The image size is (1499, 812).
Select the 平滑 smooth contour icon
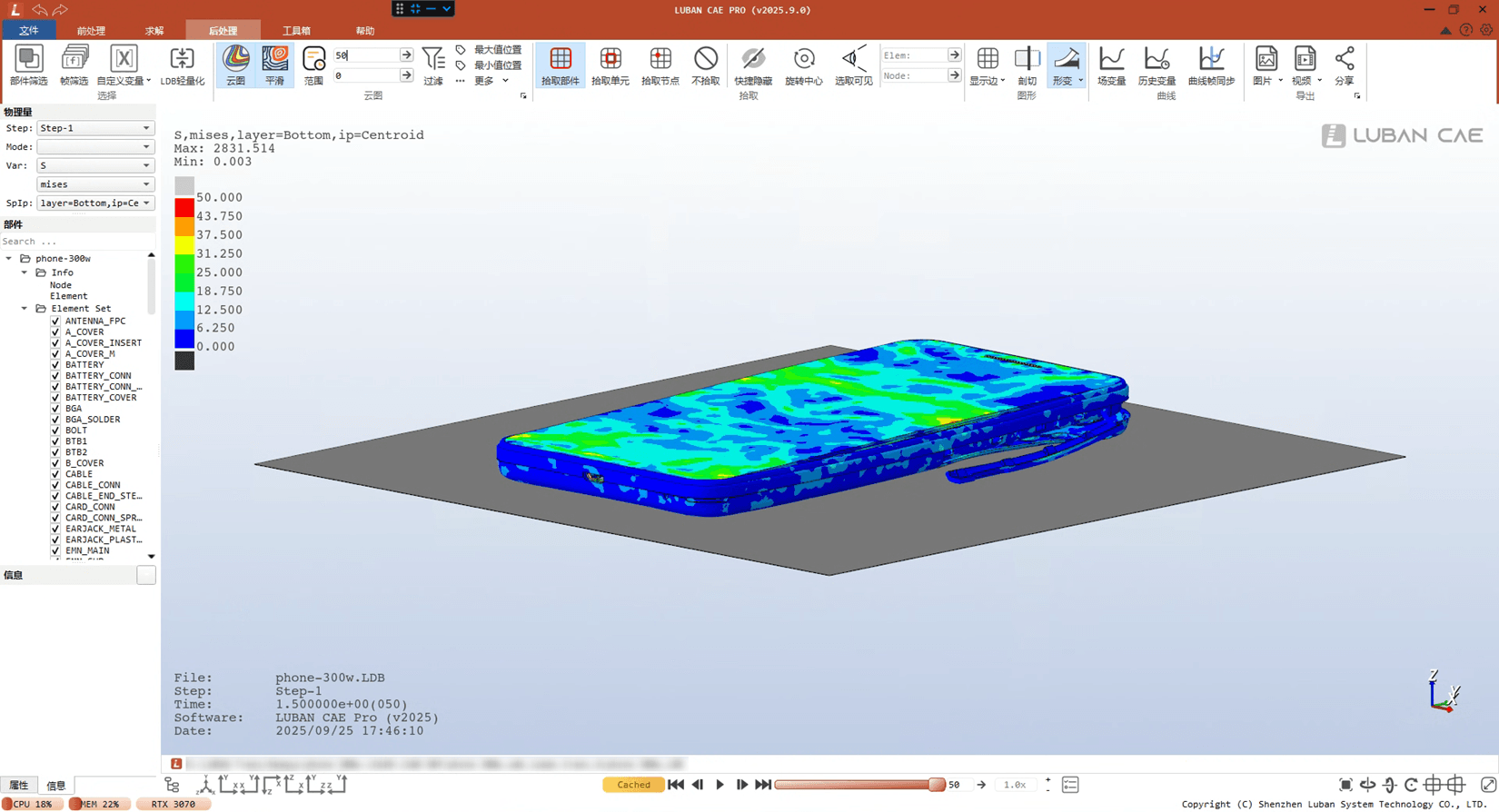click(274, 64)
